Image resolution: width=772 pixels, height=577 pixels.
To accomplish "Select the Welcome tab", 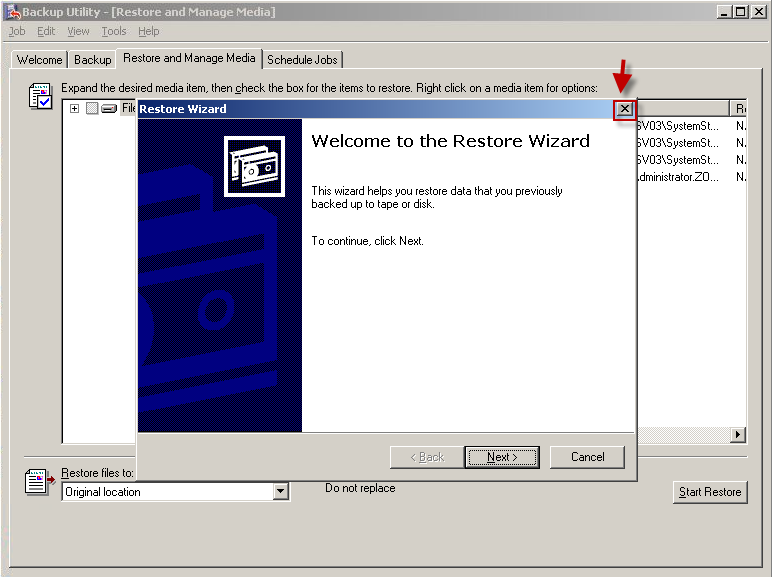I will pos(39,60).
